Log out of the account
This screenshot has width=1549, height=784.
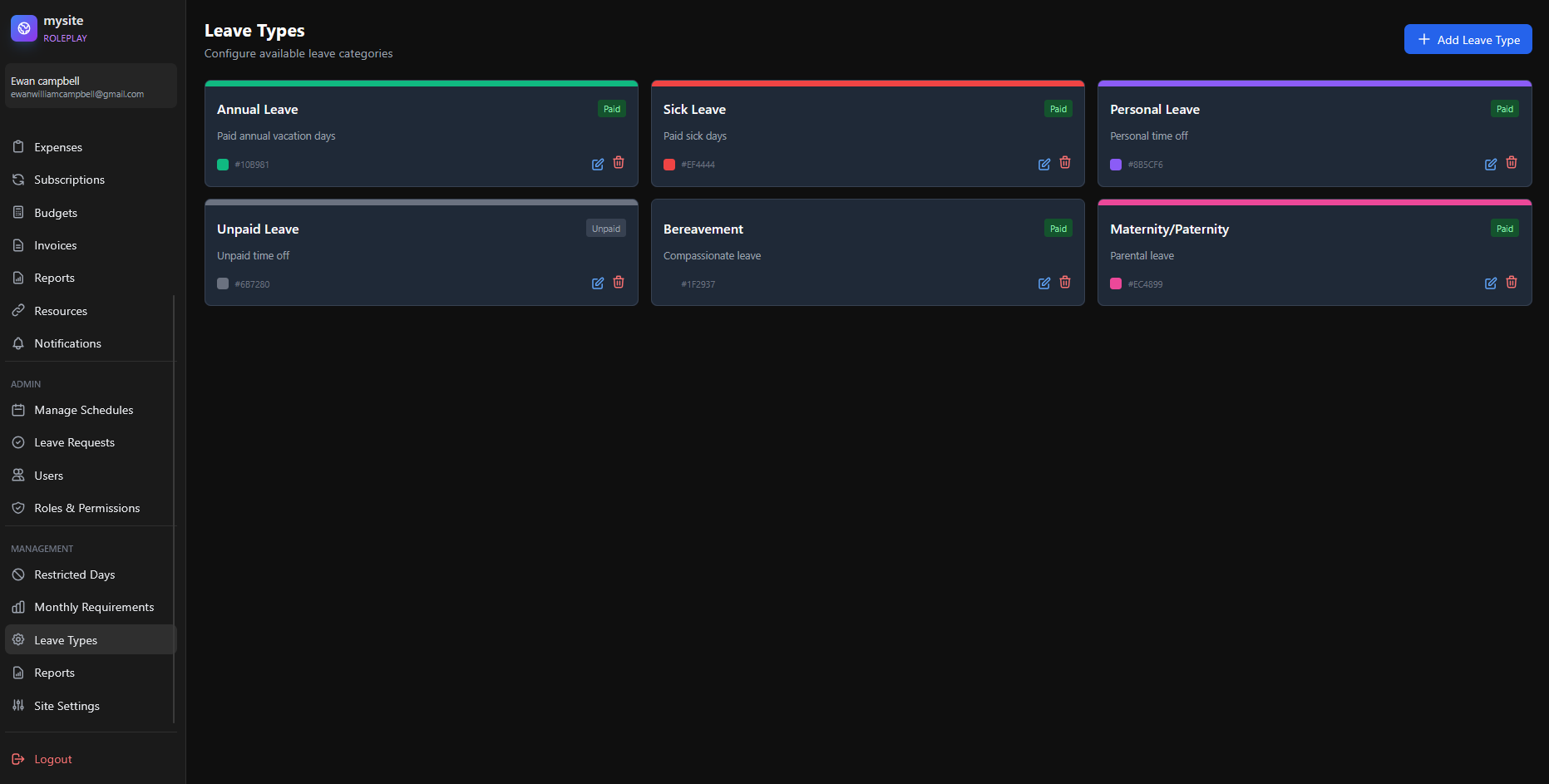(52, 759)
